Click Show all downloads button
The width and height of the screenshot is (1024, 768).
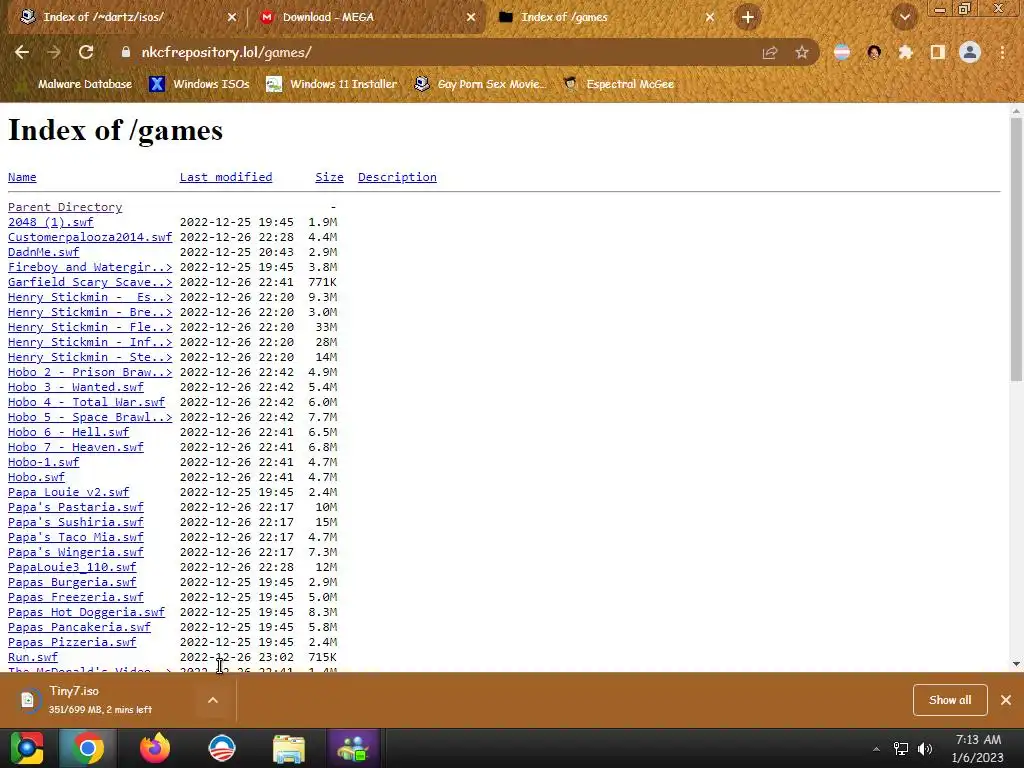[x=950, y=700]
